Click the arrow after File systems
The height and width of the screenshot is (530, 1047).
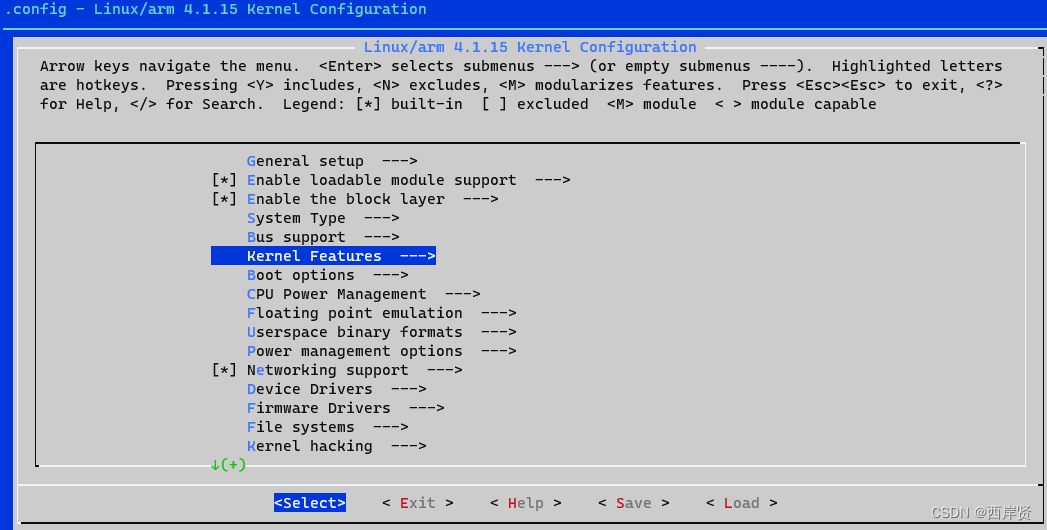pyautogui.click(x=391, y=427)
